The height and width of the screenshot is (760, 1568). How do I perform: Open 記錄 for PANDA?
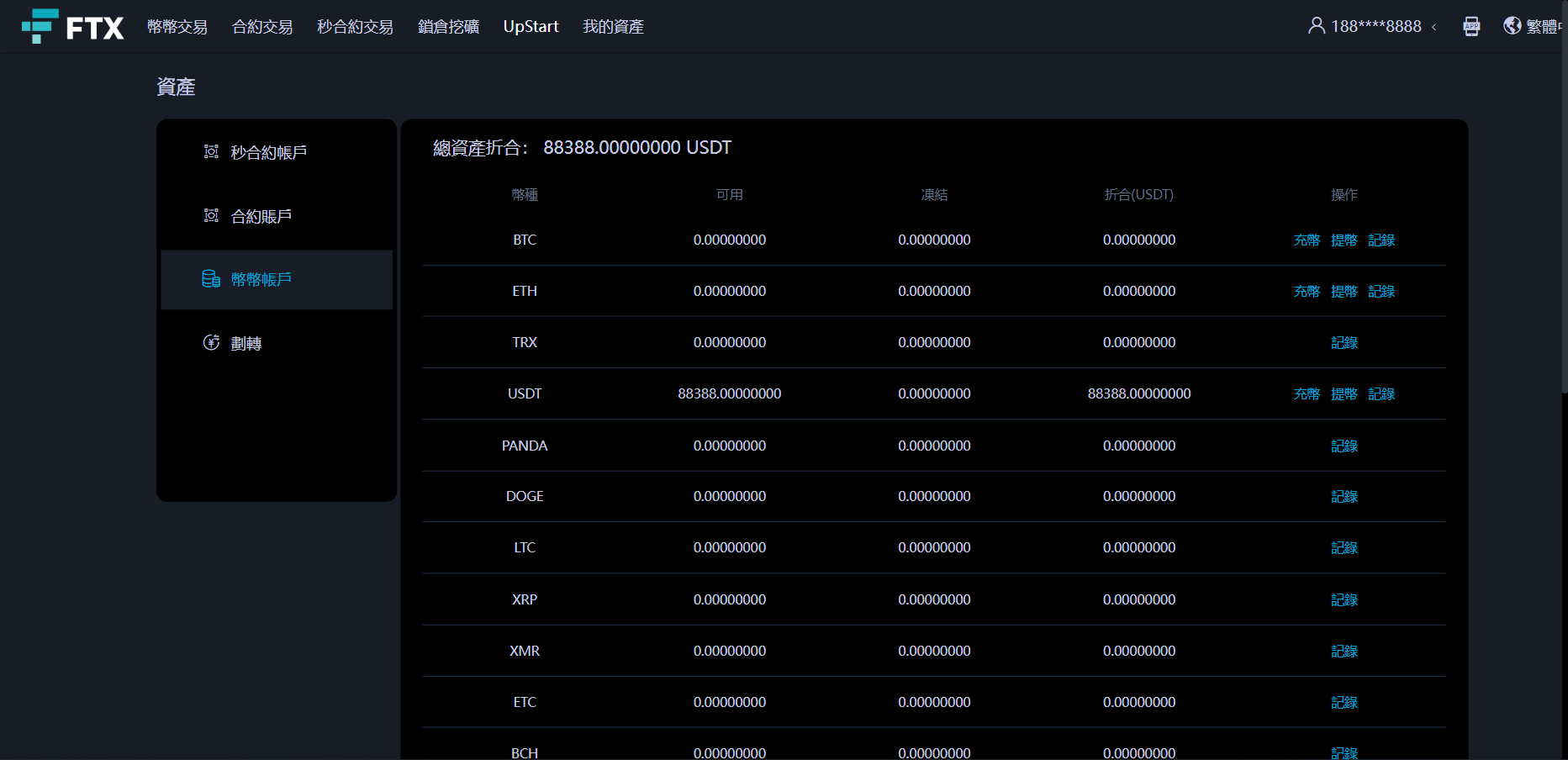1344,446
